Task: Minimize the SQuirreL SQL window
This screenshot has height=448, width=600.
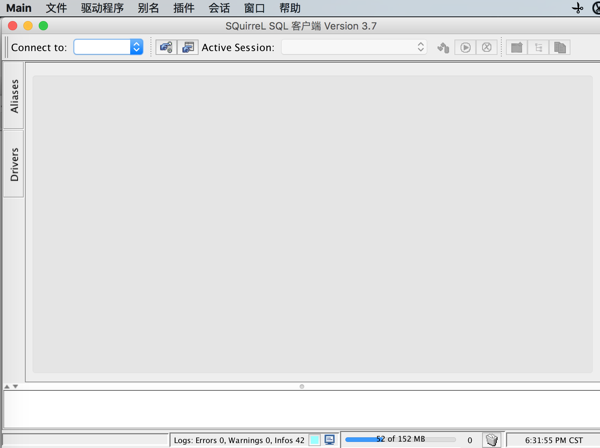Action: pos(28,26)
